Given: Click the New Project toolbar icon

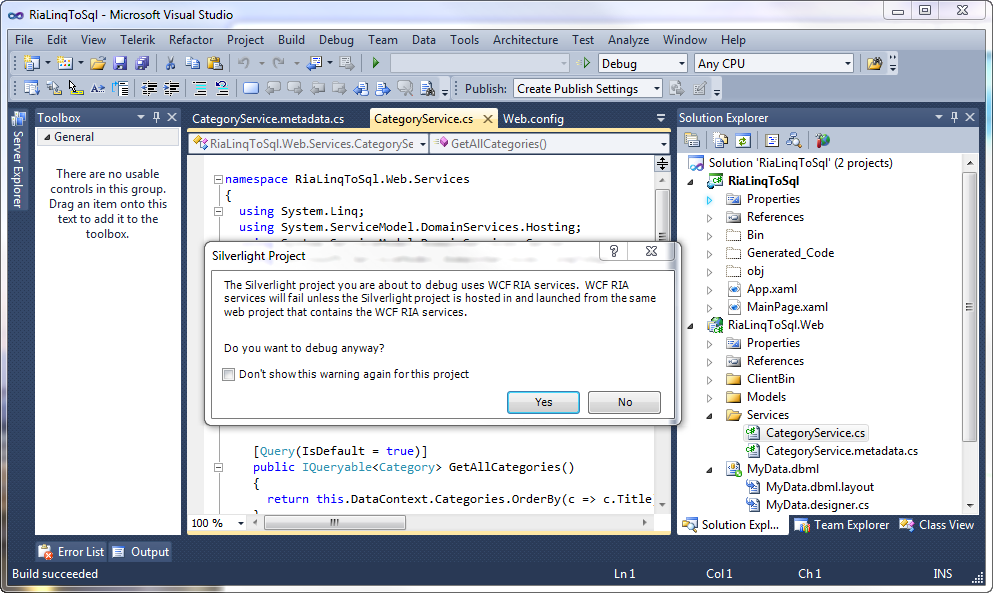Looking at the screenshot, I should tap(32, 63).
